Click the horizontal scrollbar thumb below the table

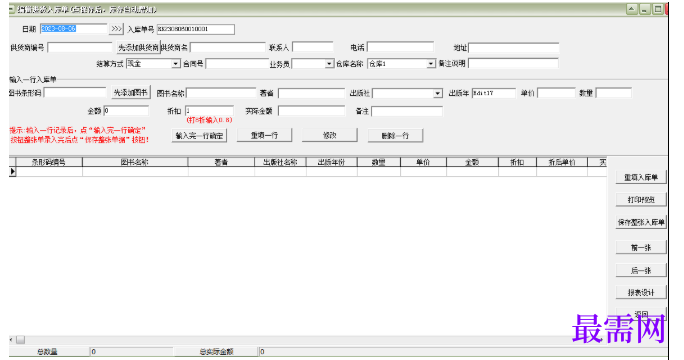coord(21,339)
